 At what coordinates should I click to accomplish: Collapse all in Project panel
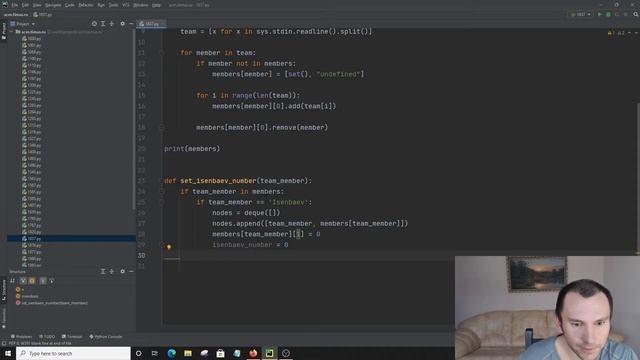(111, 24)
